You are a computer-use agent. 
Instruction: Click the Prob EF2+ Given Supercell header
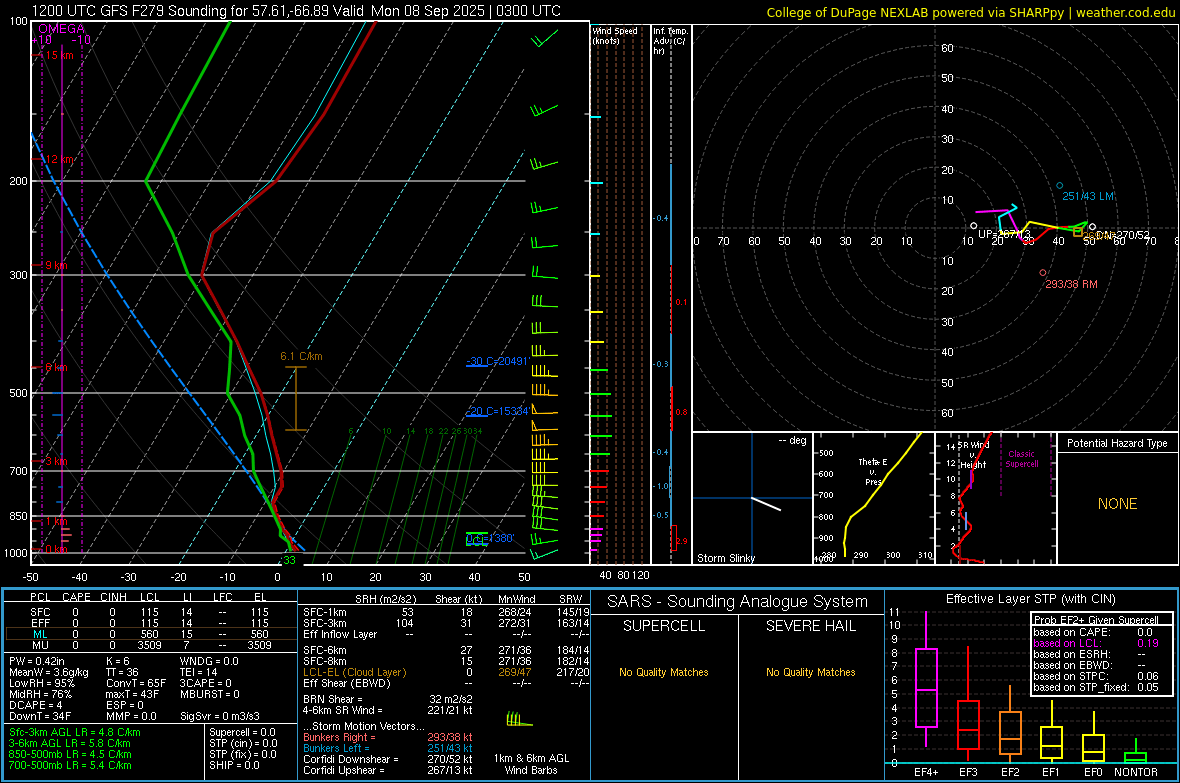[x=1096, y=620]
